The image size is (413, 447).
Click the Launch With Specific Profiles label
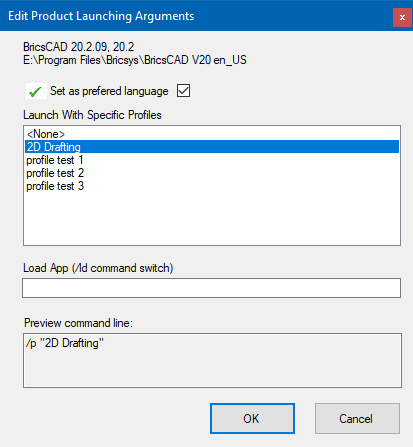pyautogui.click(x=92, y=115)
